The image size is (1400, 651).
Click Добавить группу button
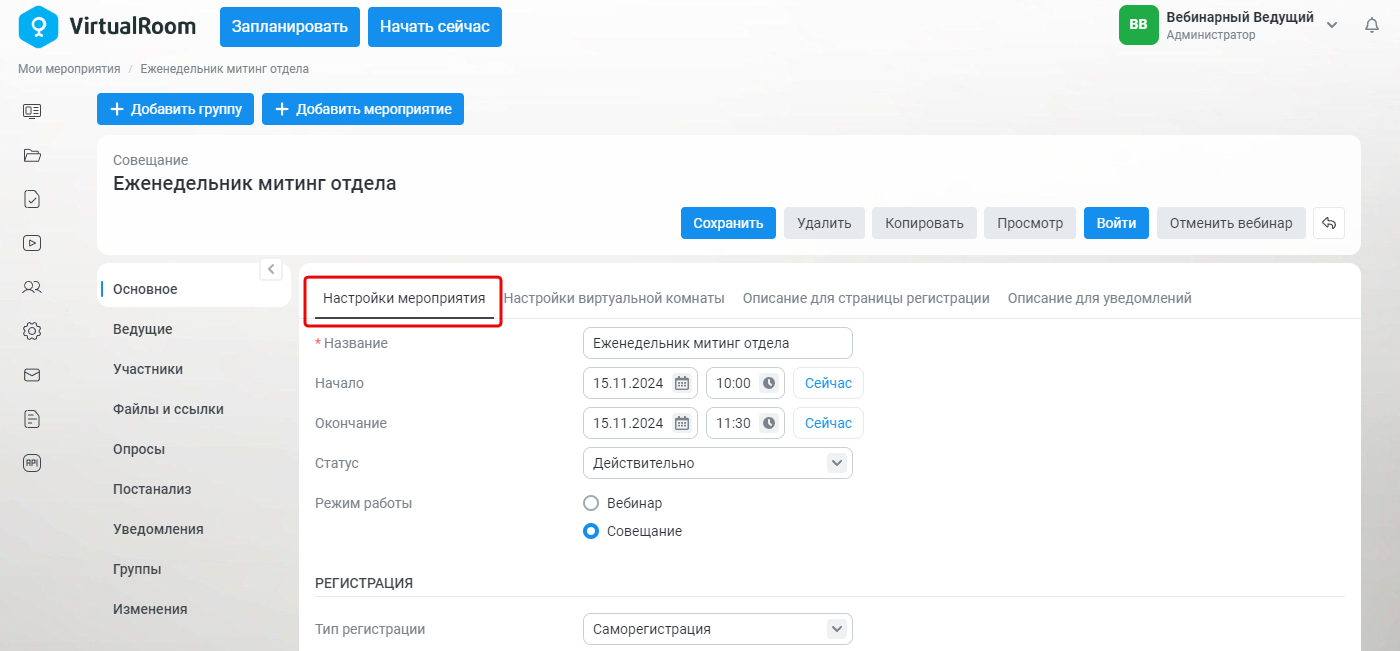176,109
